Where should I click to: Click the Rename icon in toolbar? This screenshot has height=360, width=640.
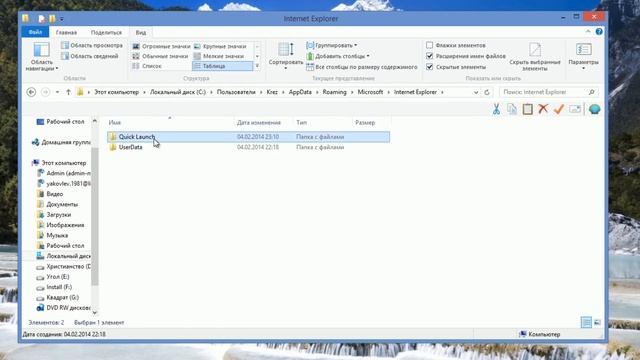pyautogui.click(x=575, y=109)
